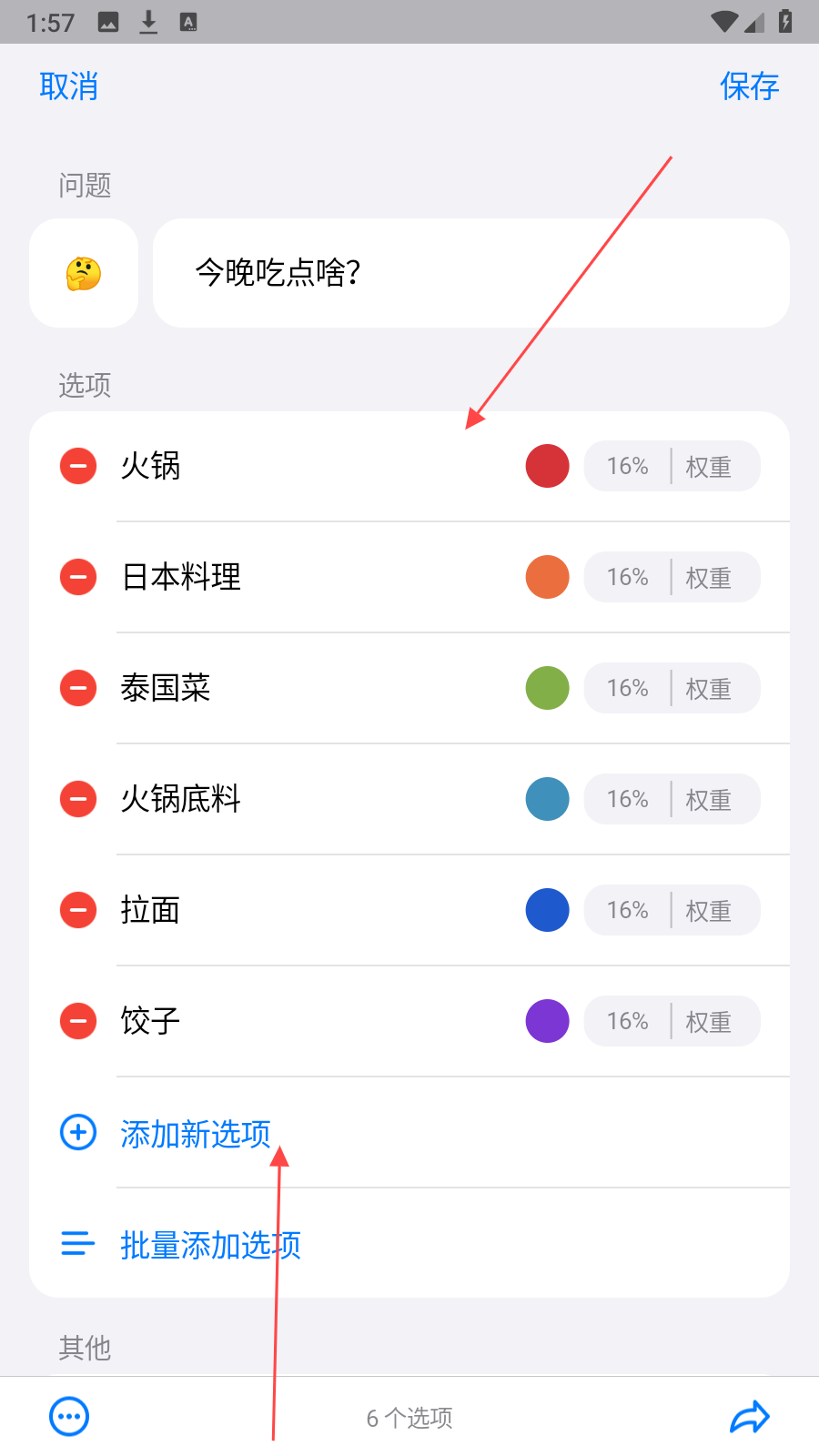This screenshot has height=1456, width=819.
Task: Edit the 日本料理 option name
Action: [x=181, y=577]
